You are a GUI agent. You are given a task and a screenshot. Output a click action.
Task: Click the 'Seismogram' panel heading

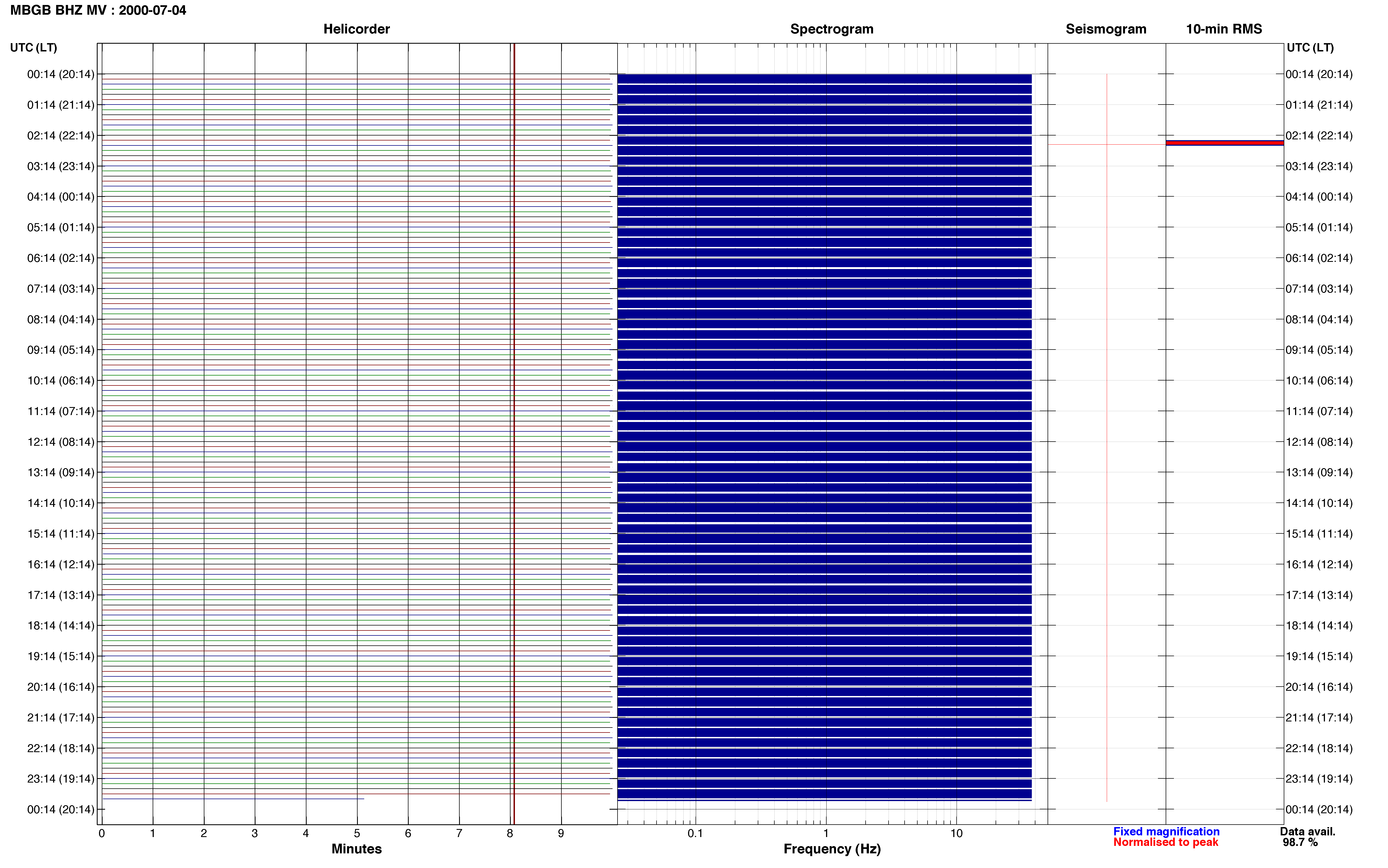click(1106, 29)
